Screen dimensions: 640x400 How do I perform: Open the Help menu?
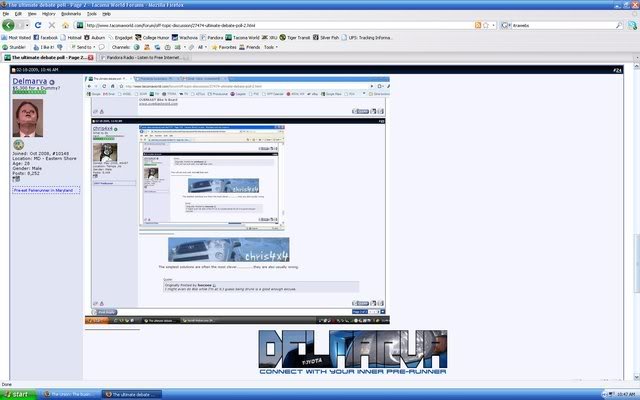[x=107, y=14]
